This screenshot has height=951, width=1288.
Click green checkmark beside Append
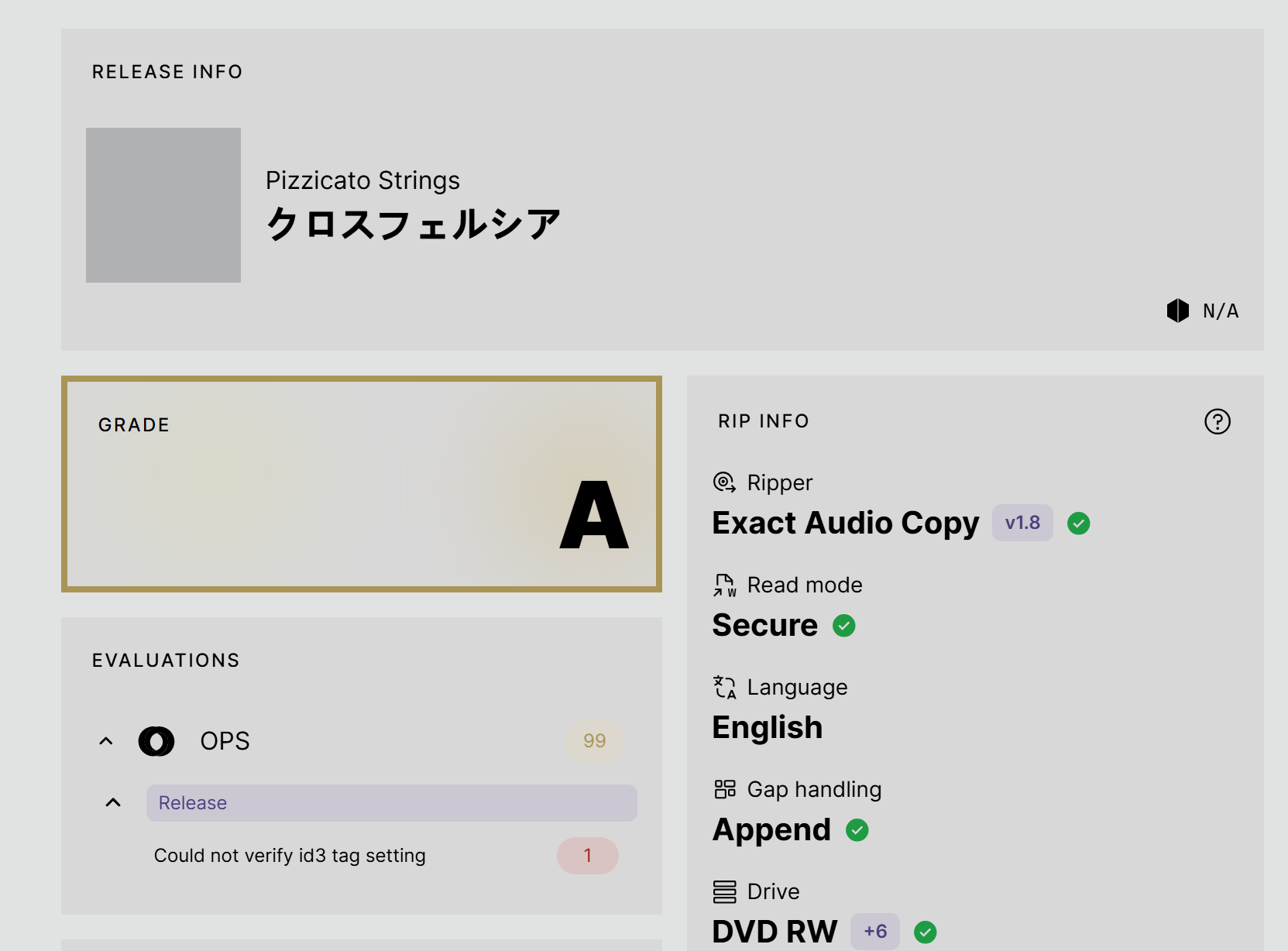point(857,830)
